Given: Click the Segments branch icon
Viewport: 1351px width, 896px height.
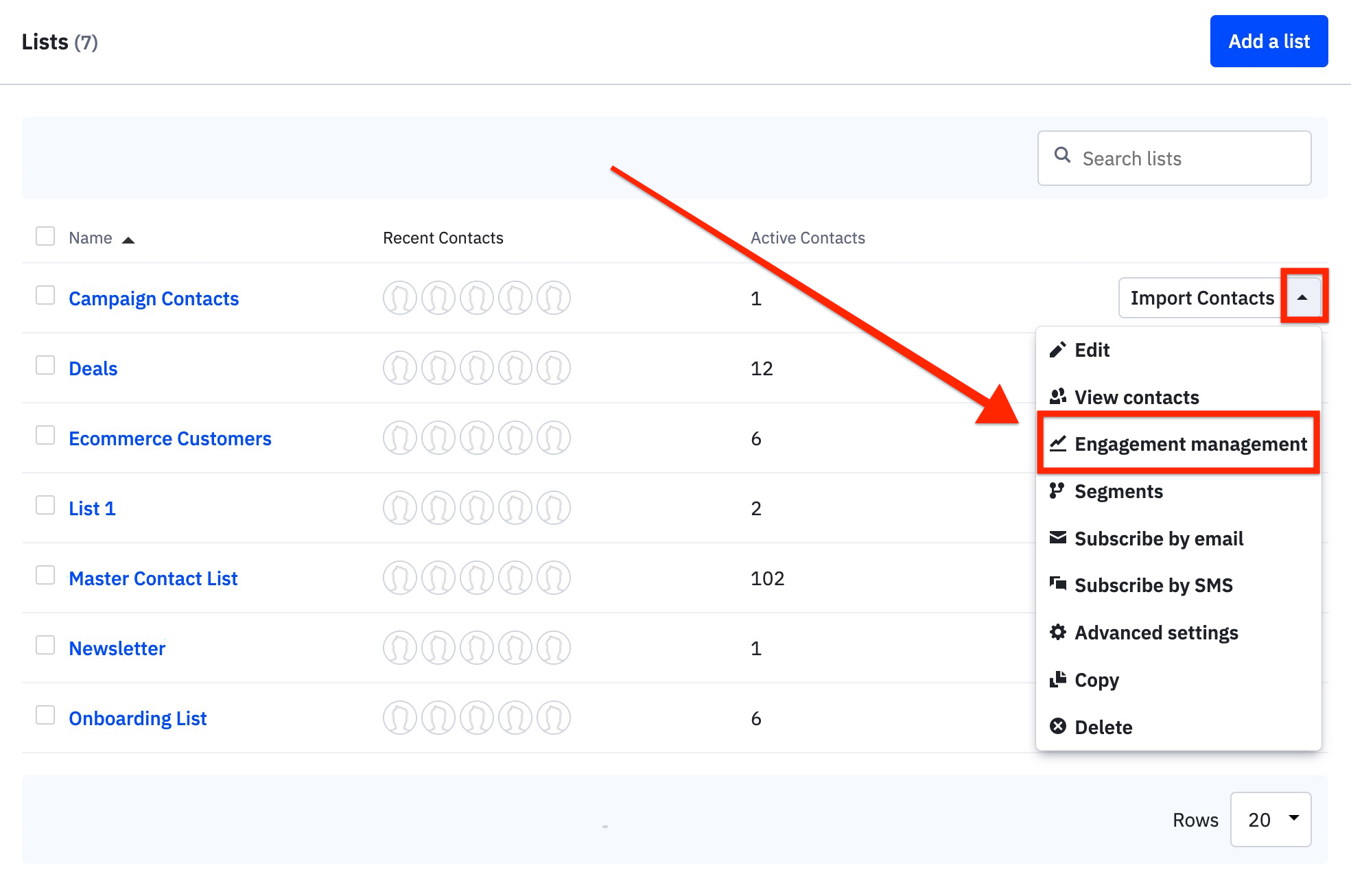Looking at the screenshot, I should click(1057, 491).
